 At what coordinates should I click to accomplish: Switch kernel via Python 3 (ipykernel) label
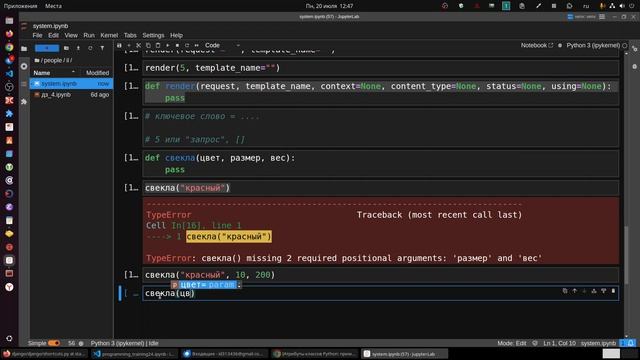click(x=593, y=45)
